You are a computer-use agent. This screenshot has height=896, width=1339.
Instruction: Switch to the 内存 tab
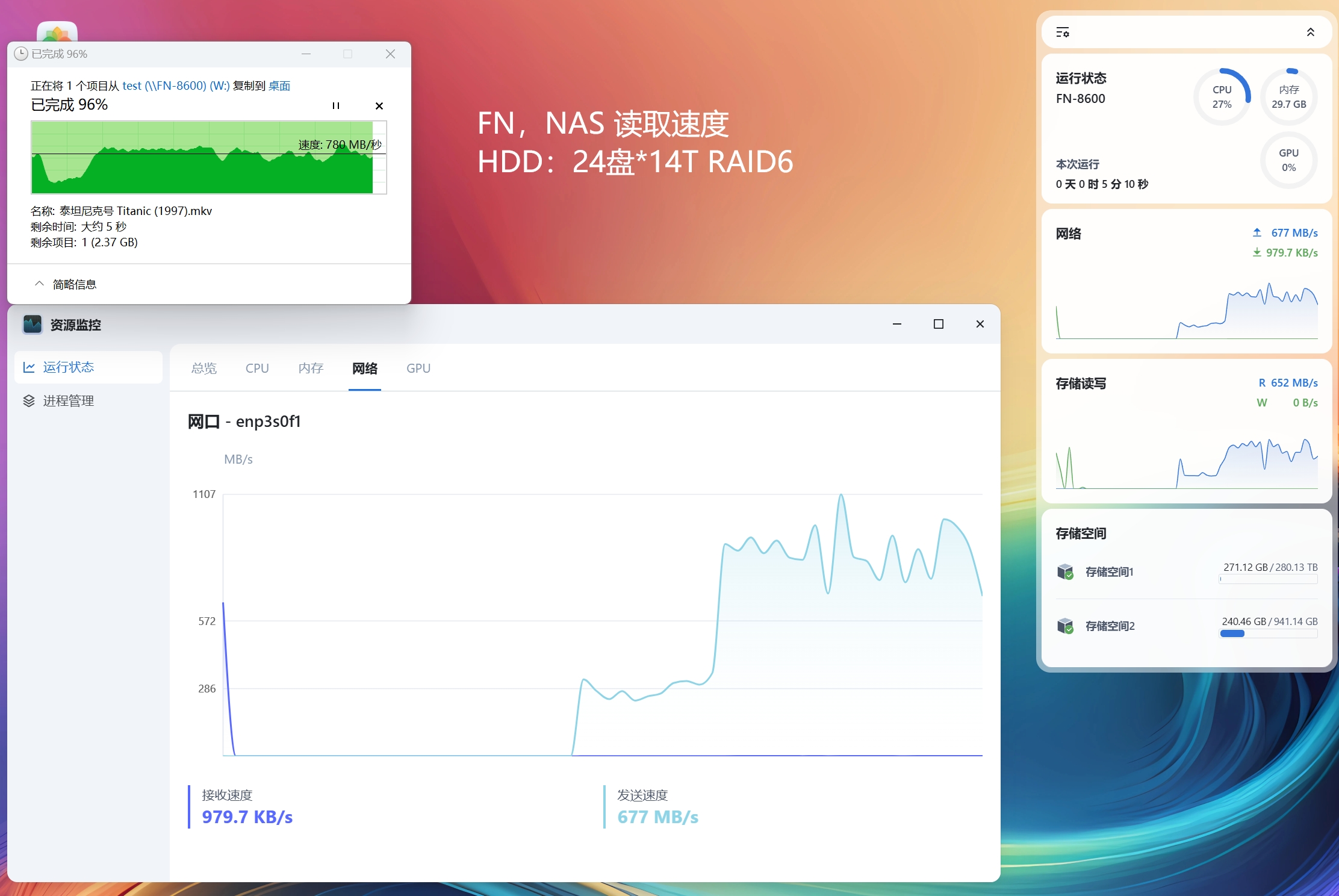click(x=311, y=369)
